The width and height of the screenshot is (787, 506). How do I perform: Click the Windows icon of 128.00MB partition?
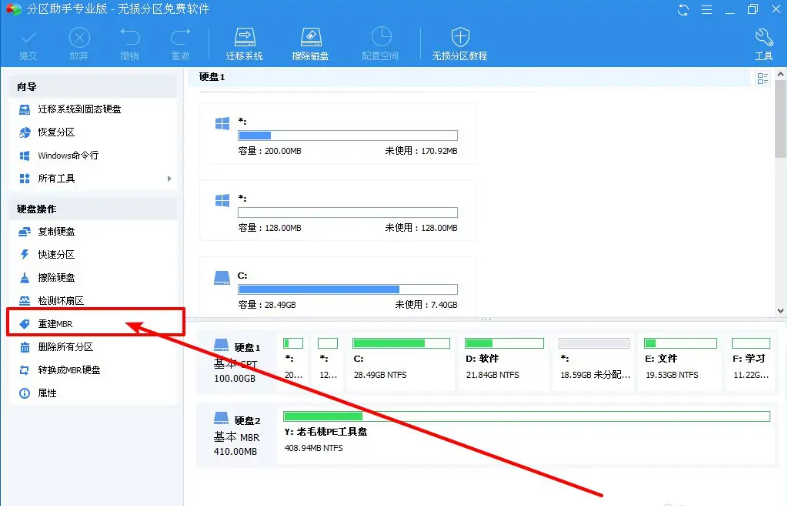pos(222,200)
